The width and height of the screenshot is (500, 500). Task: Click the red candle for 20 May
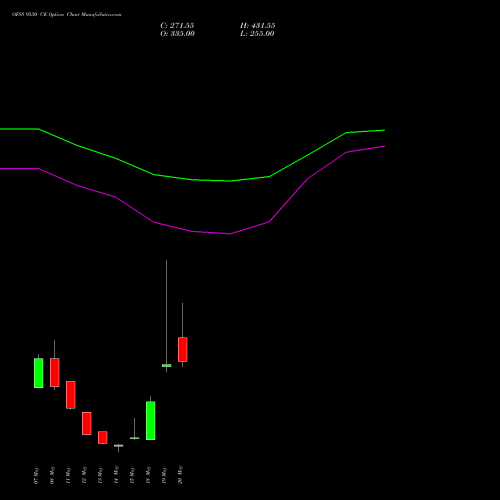[183, 349]
